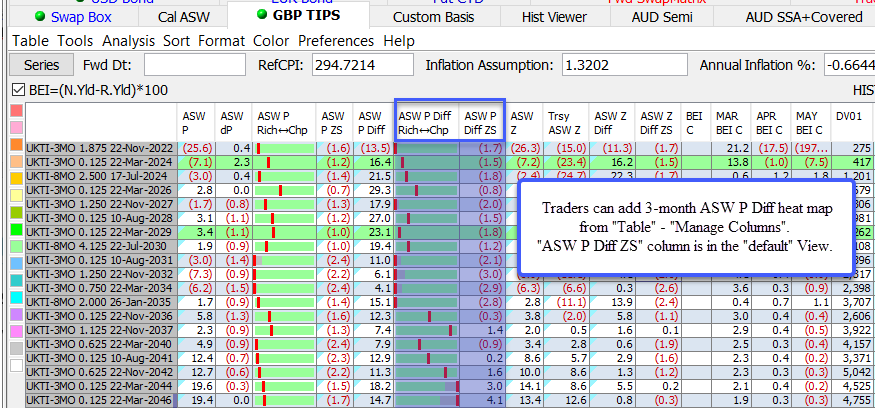The width and height of the screenshot is (875, 408).
Task: Select row UKTI-3MO 0.125 22-Mar-2046
Action: point(101,400)
